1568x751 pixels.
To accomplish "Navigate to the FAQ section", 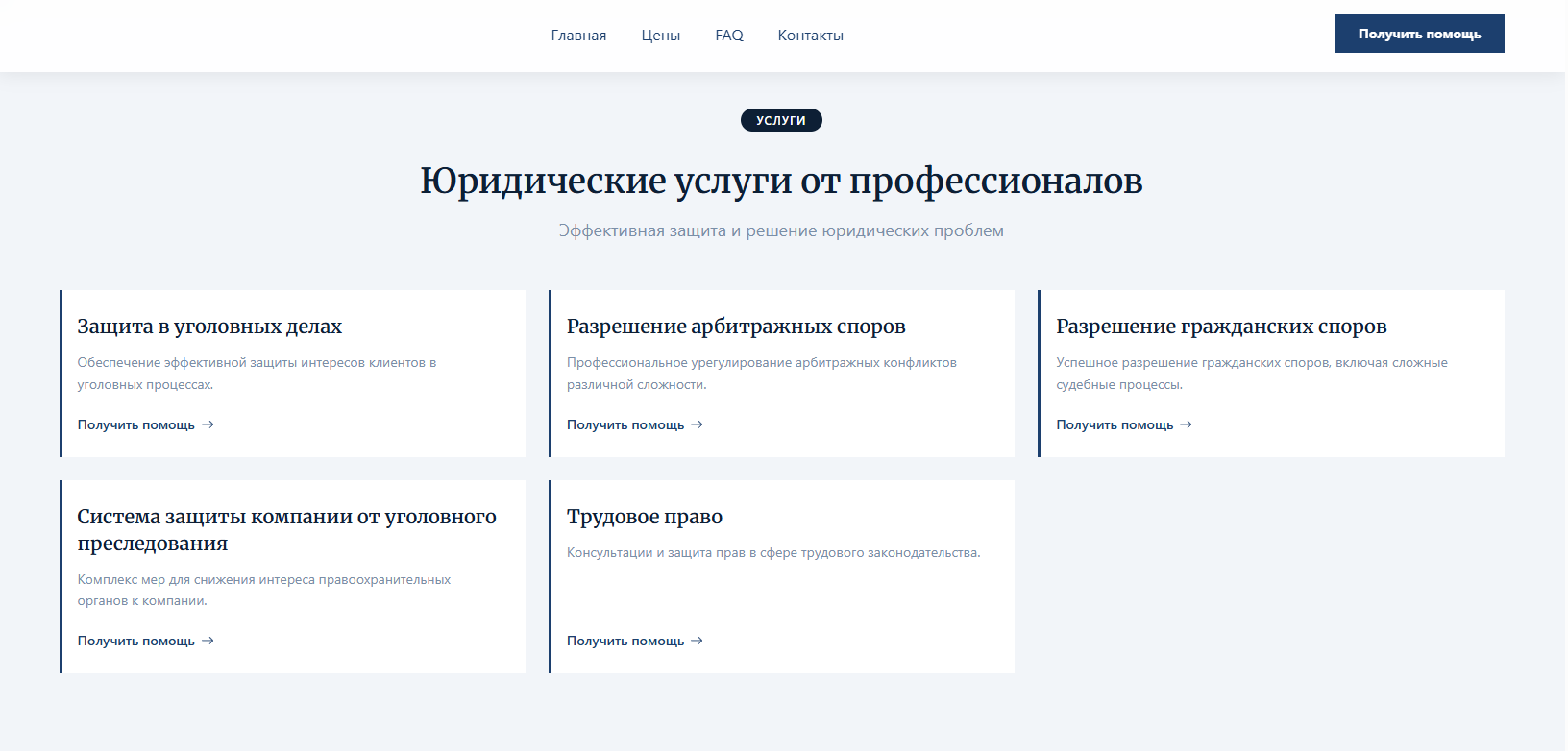I will tap(729, 36).
